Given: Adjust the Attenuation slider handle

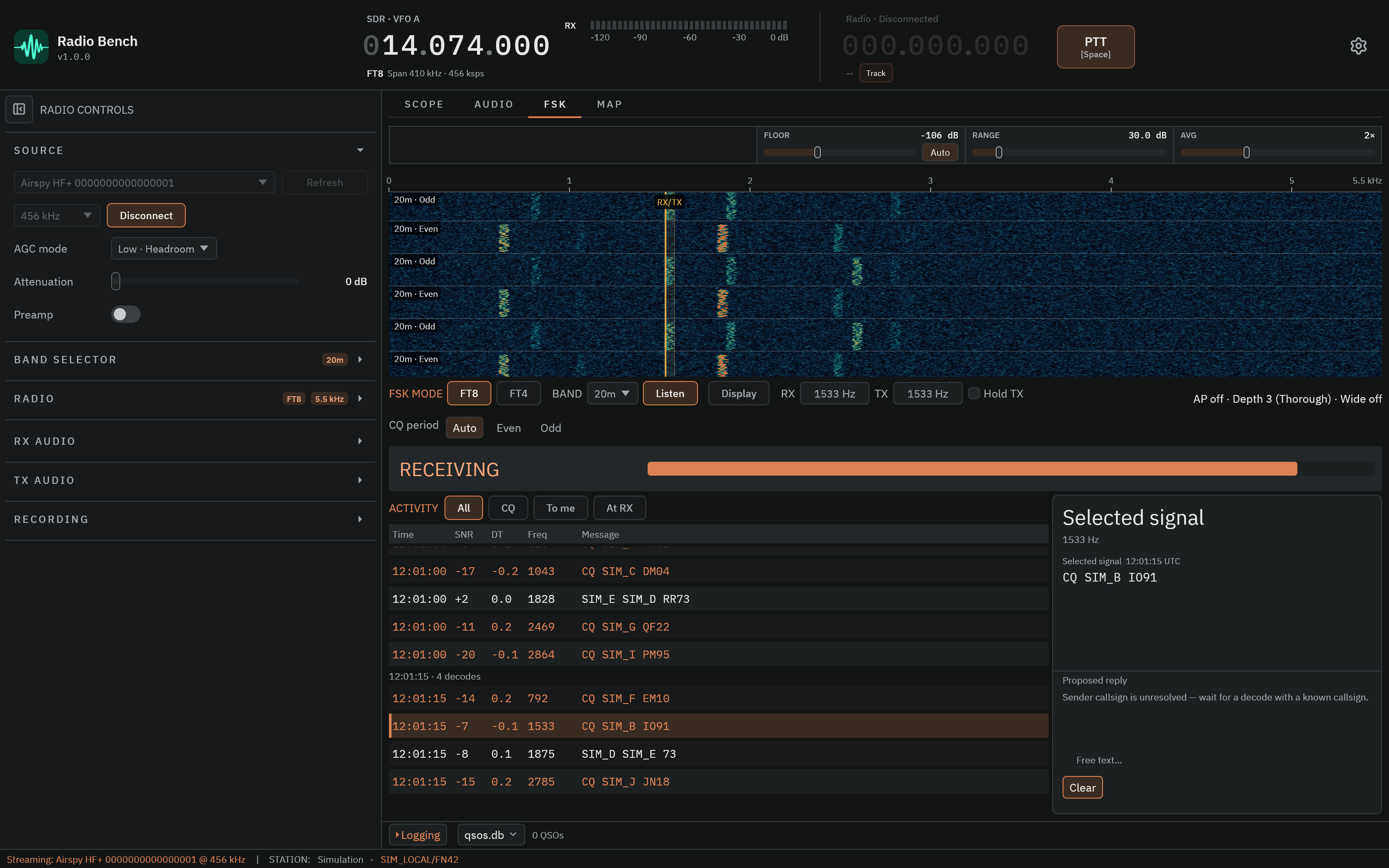Looking at the screenshot, I should pos(115,281).
